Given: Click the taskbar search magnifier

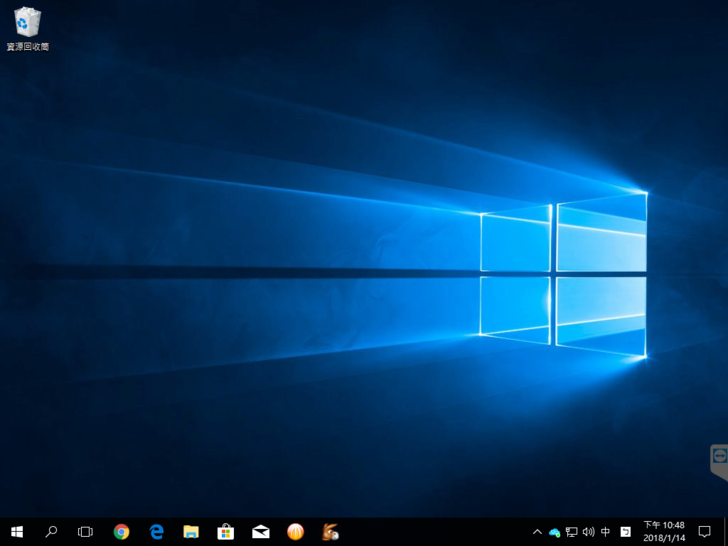Looking at the screenshot, I should 51,532.
